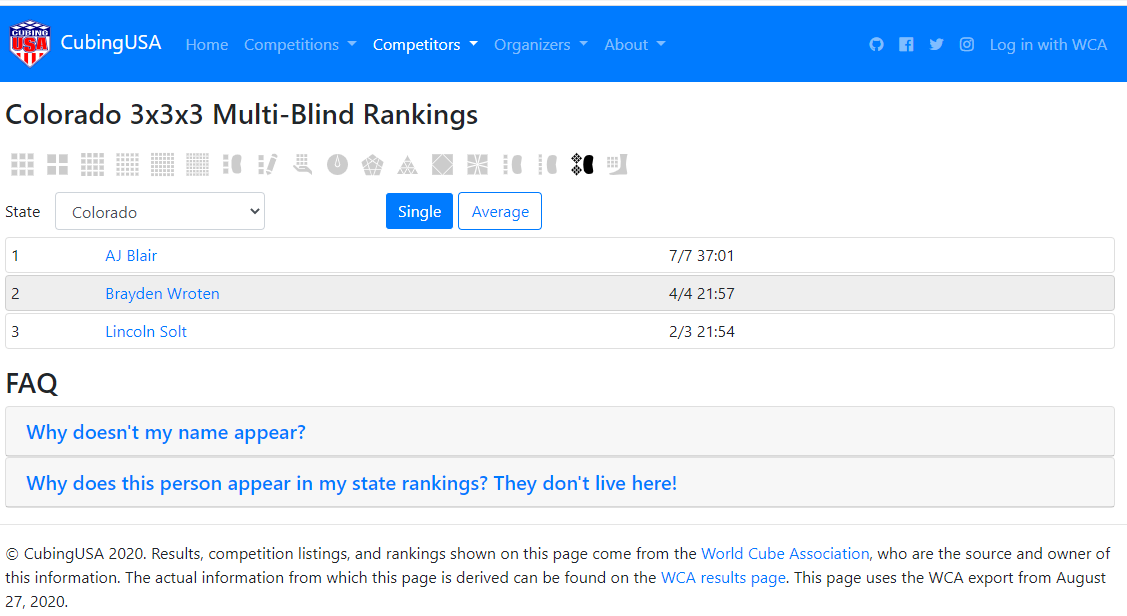
Task: Select the 3x3x3 One-Handed event icon
Action: (x=303, y=165)
